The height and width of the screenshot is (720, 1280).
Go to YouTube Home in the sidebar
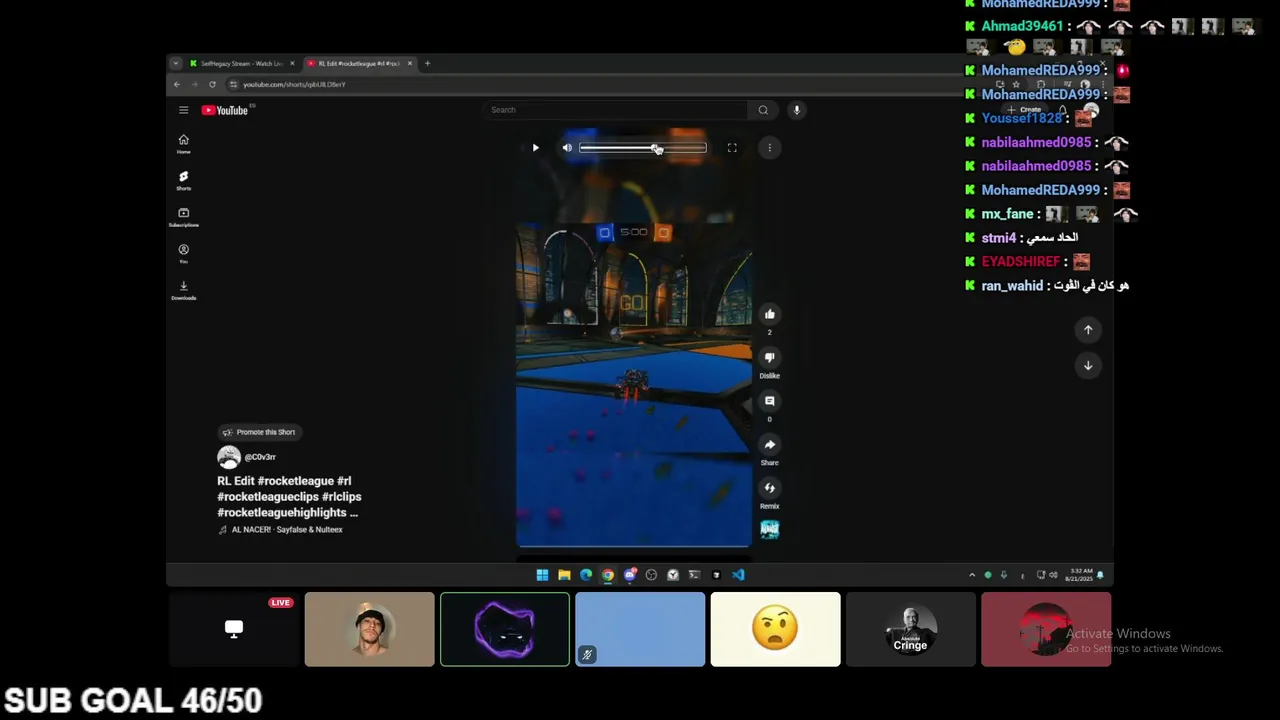point(183,144)
